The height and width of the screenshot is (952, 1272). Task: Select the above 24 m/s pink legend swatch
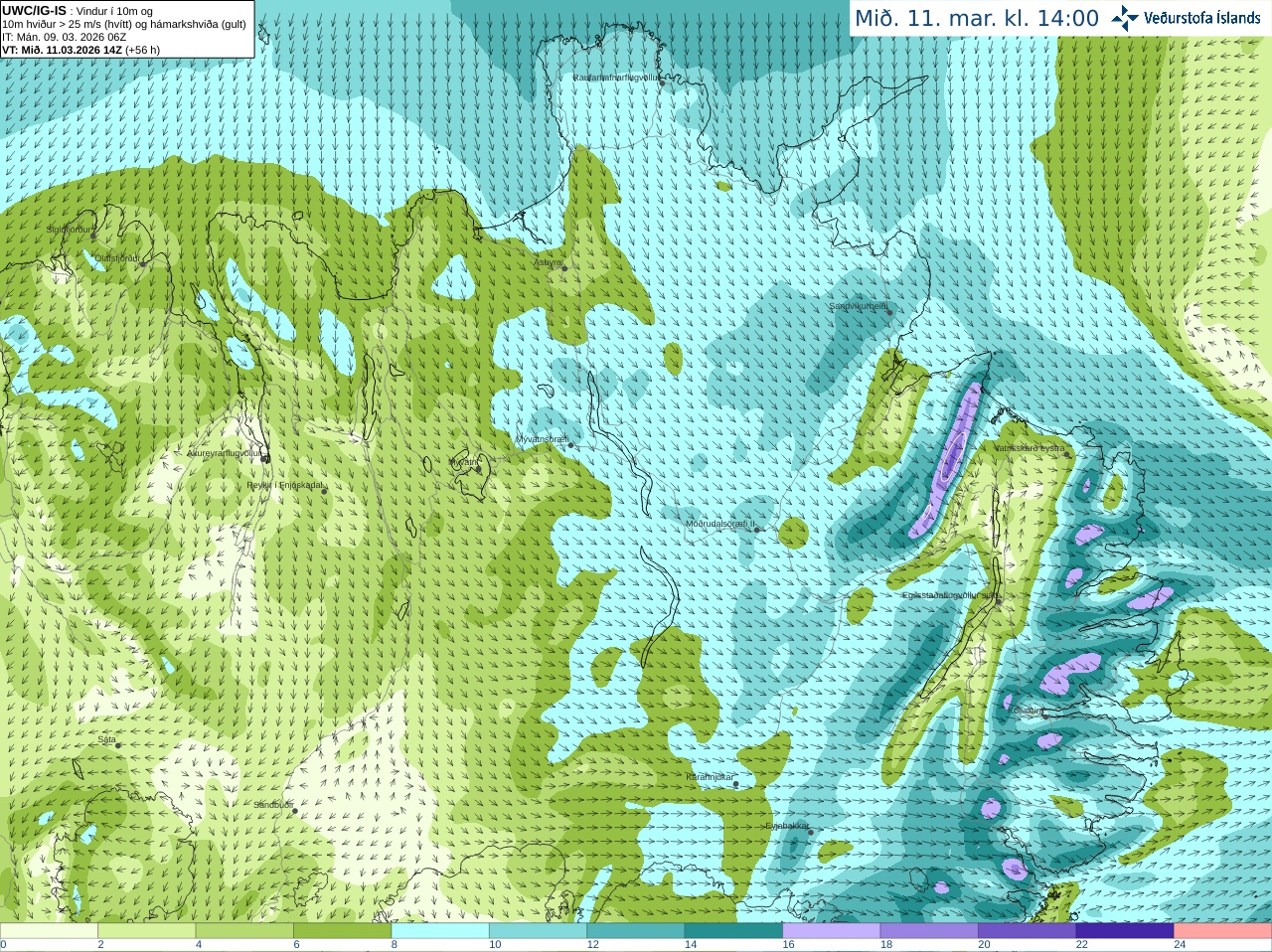1223,931
